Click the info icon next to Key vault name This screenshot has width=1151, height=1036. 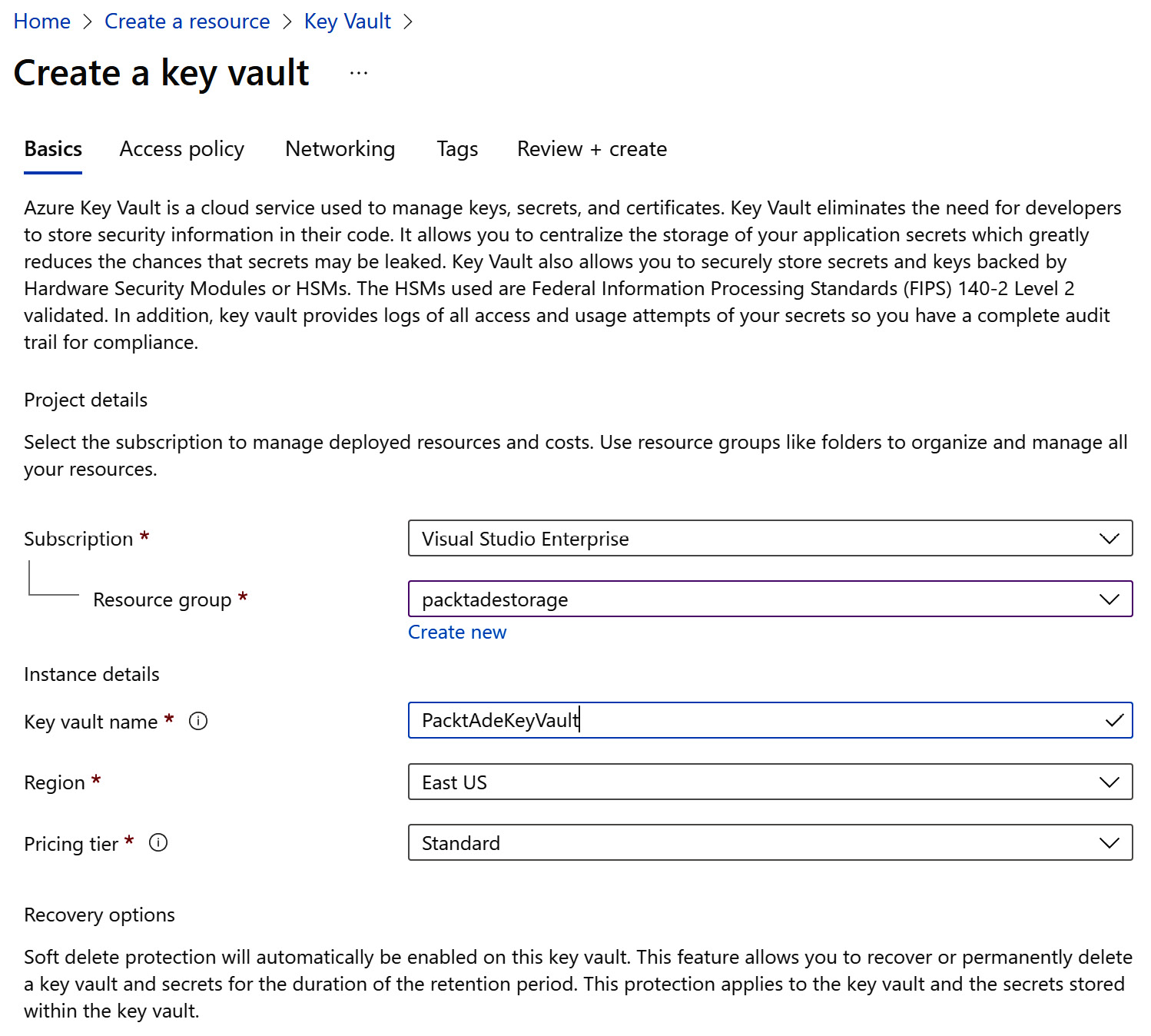pyautogui.click(x=198, y=721)
